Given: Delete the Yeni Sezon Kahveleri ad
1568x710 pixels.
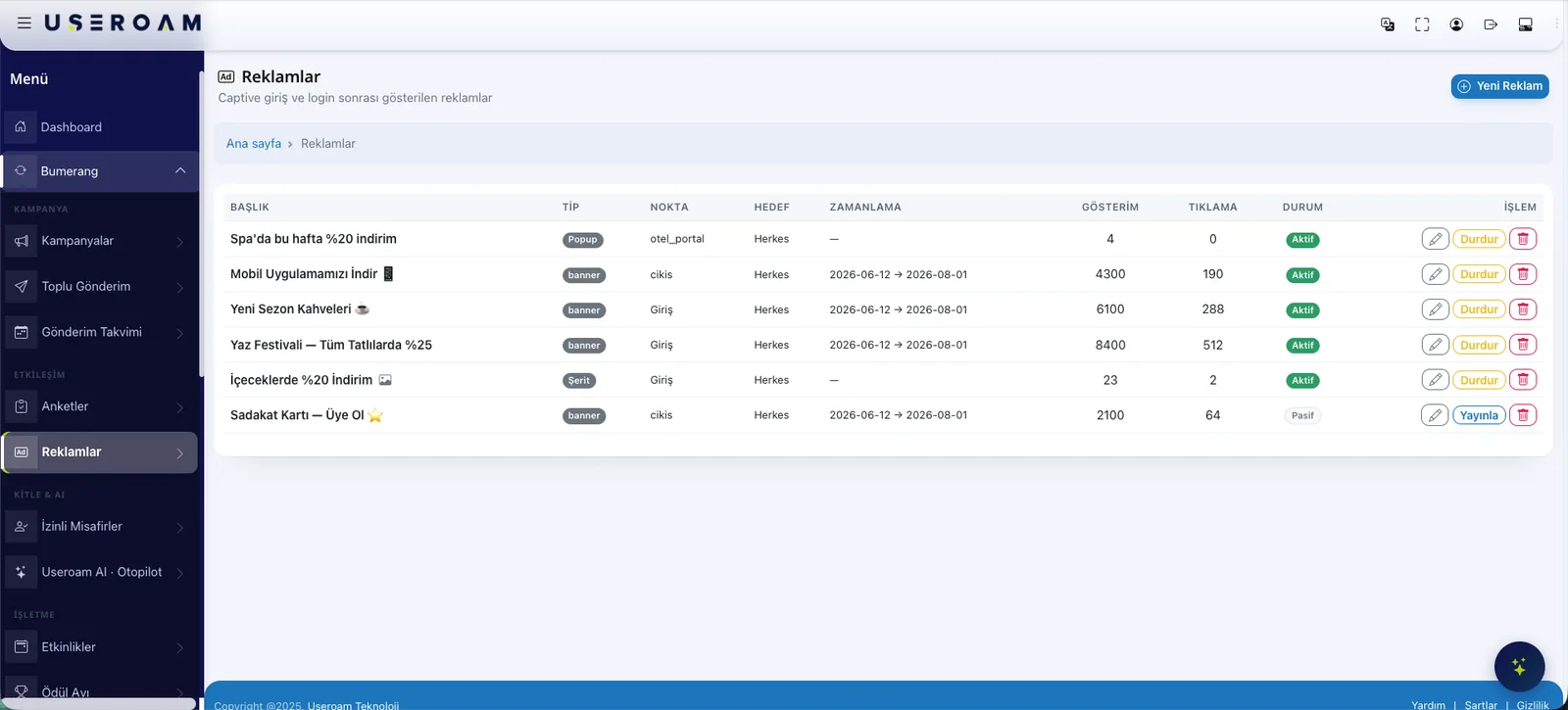Looking at the screenshot, I should [x=1523, y=309].
